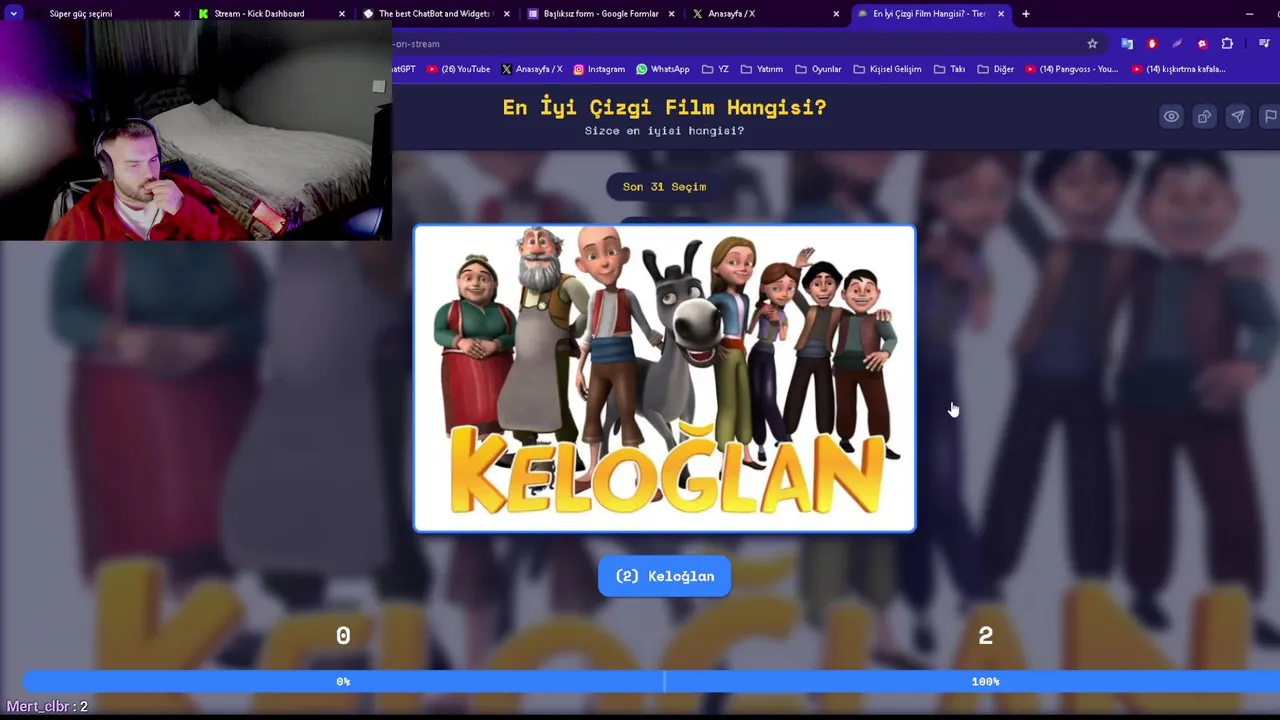Click the paper plane send icon
This screenshot has width=1280, height=720.
1238,116
